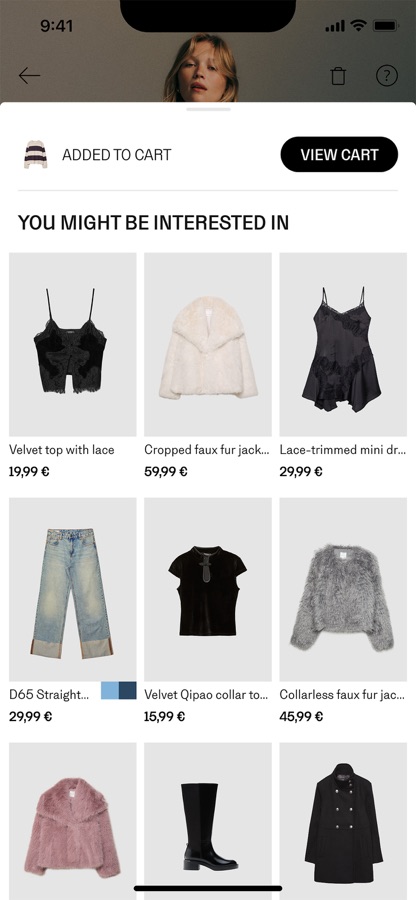
Task: Open the white cropped faux fur jacket image
Action: [208, 344]
